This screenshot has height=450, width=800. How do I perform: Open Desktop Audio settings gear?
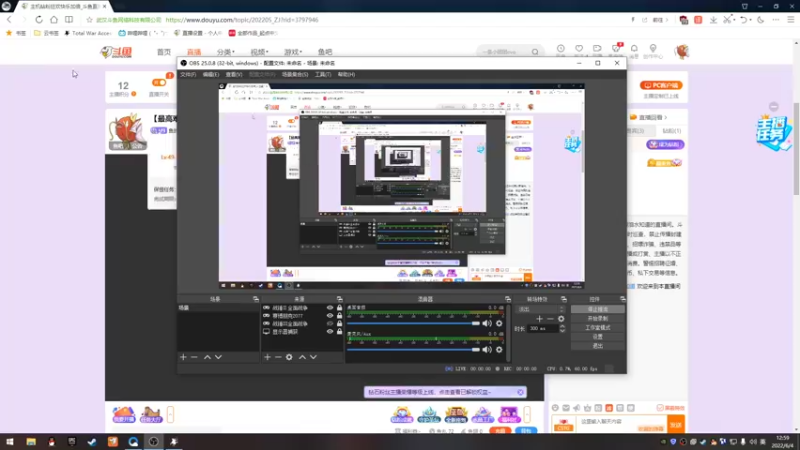click(499, 323)
